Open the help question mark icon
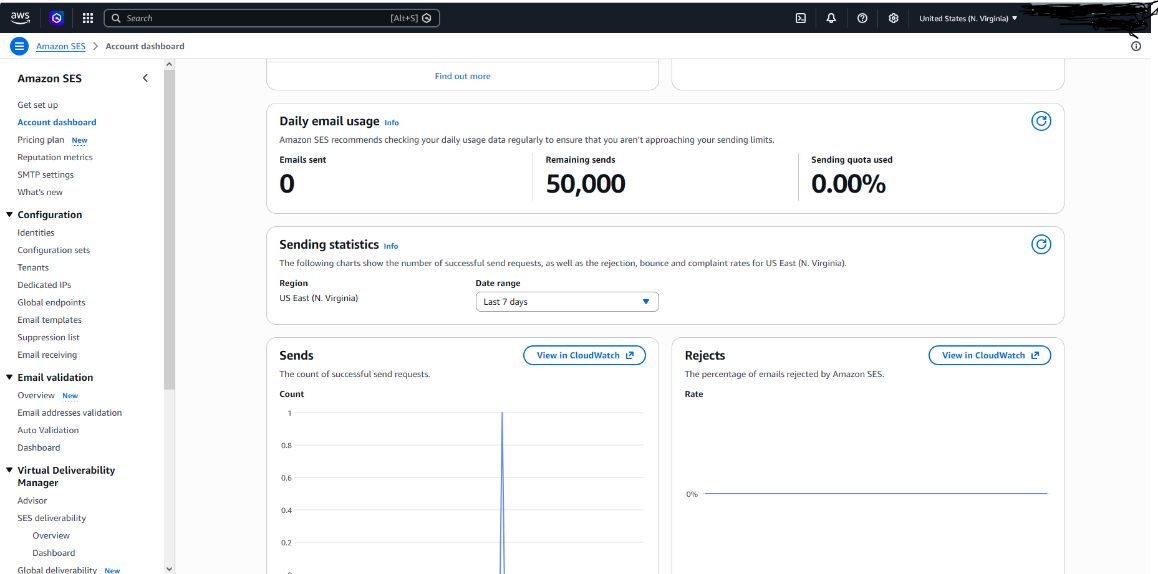Screen dimensions: 1158x574 tap(863, 18)
